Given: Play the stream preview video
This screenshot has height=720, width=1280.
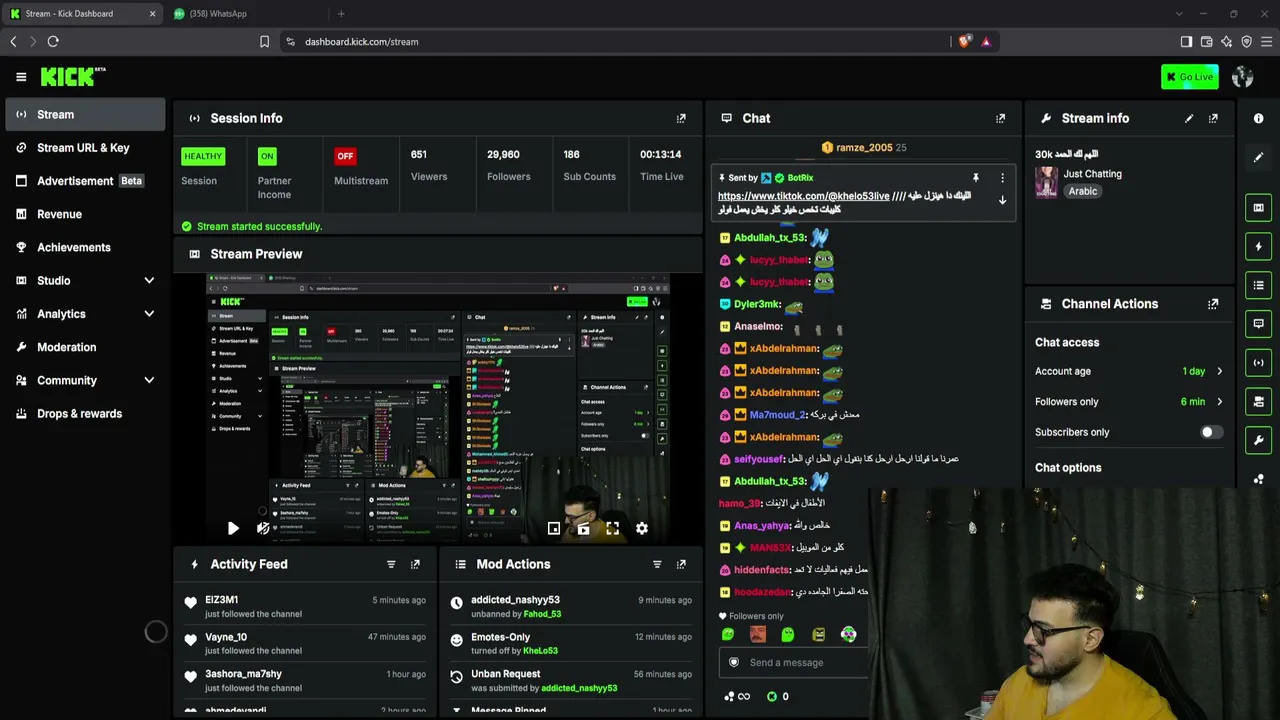Looking at the screenshot, I should coord(233,528).
